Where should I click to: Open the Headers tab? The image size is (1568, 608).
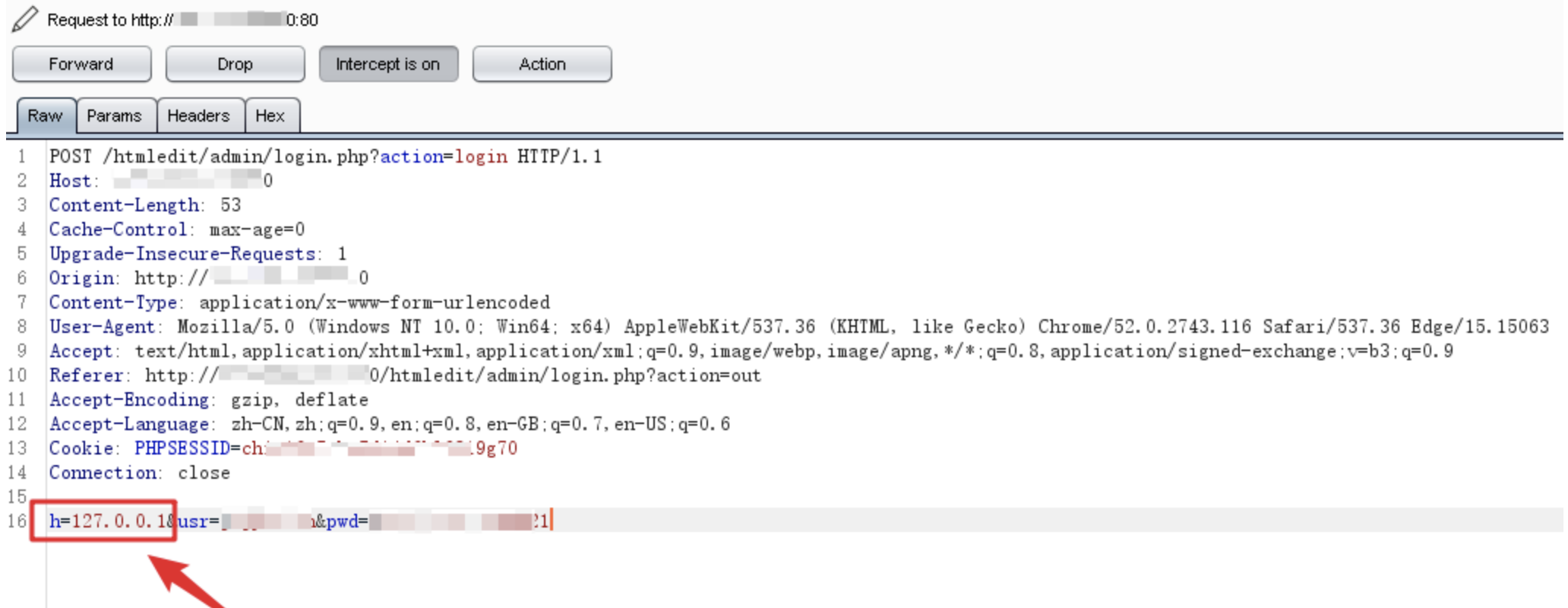(199, 116)
